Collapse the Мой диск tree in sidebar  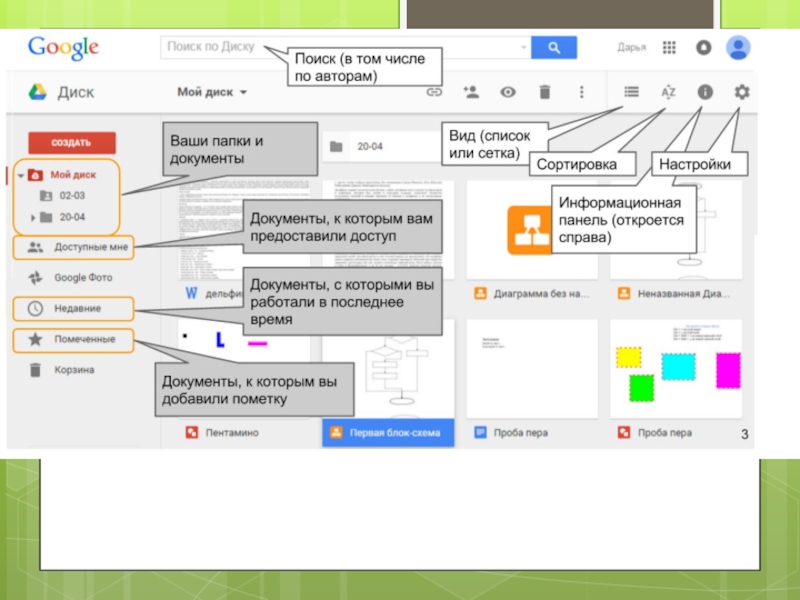pos(20,176)
